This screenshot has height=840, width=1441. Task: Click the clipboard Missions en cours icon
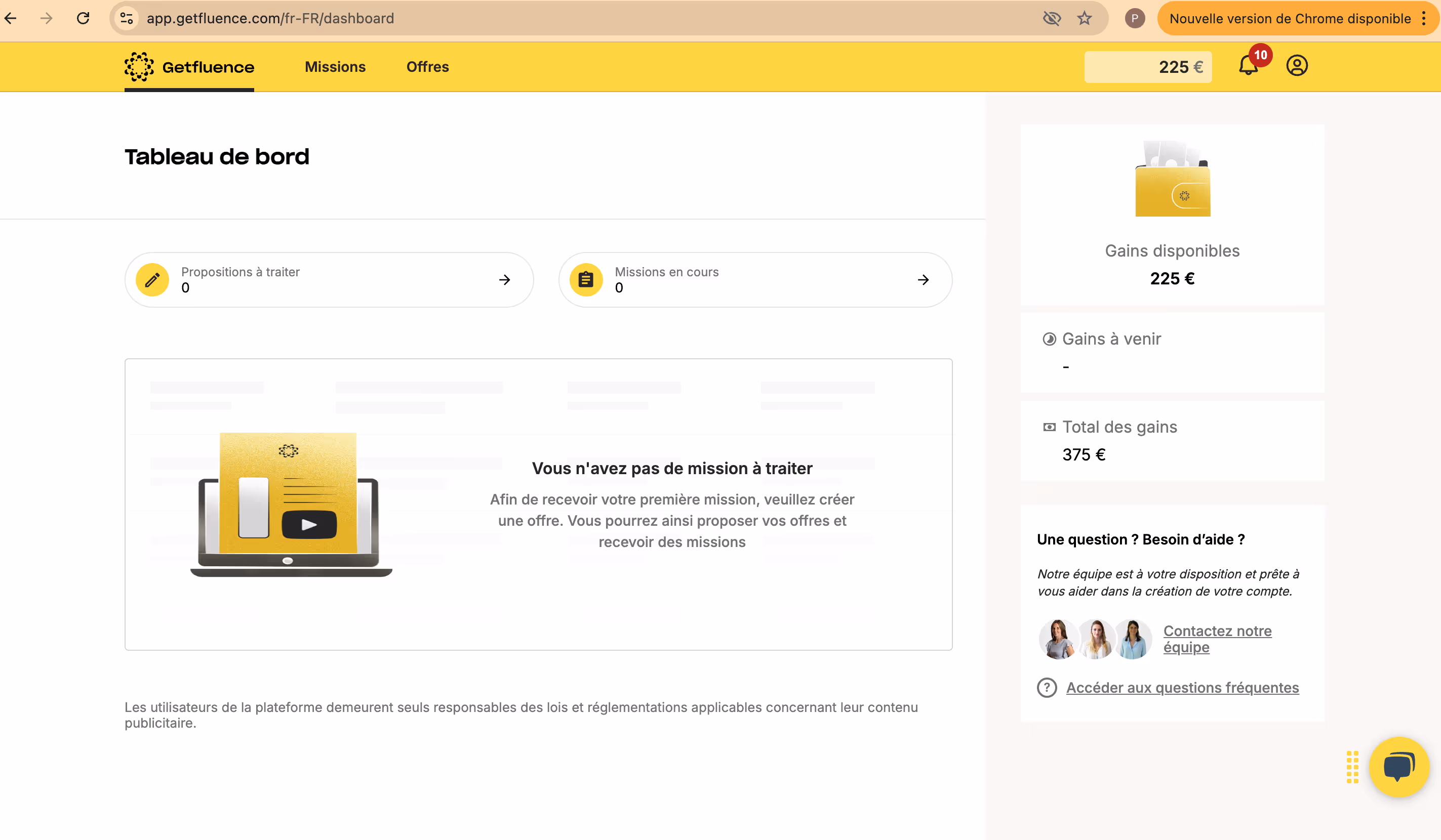point(585,280)
